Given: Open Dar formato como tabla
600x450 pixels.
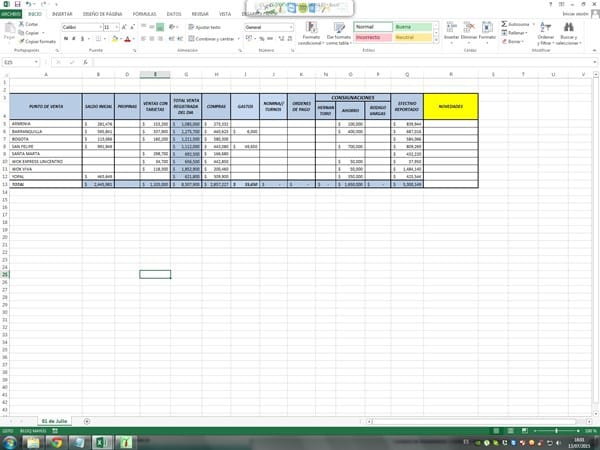Looking at the screenshot, I should coord(339,33).
